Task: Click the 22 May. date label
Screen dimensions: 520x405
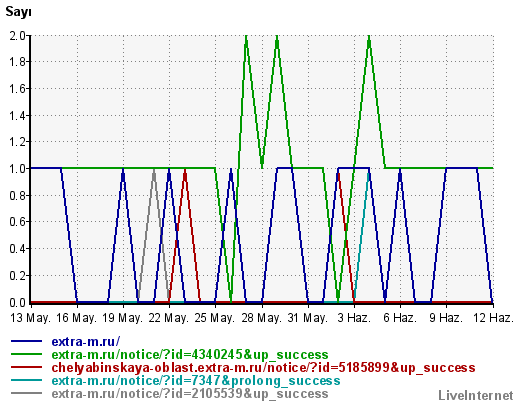Action: (x=169, y=318)
